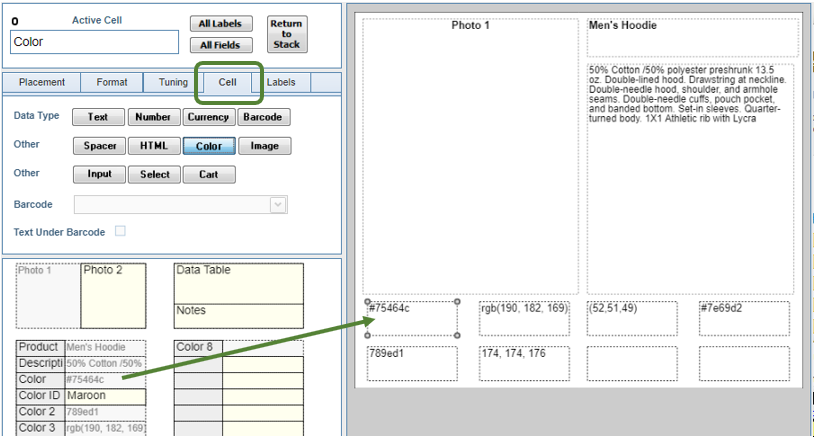Image resolution: width=814 pixels, height=442 pixels.
Task: Click the Active Cell name field
Action: click(x=94, y=43)
